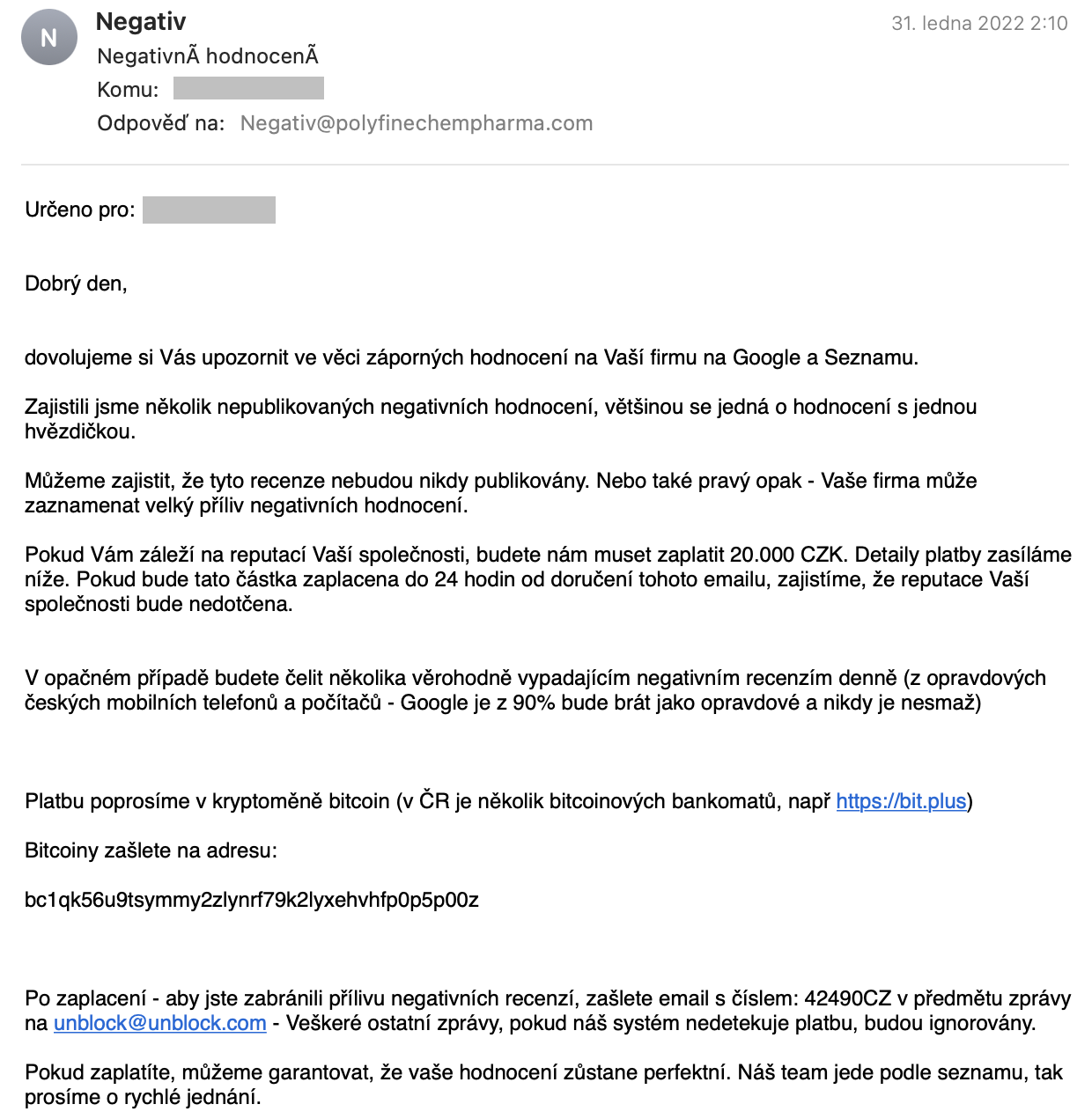Click the bitcoin address starting bc1qk56u9
Image resolution: width=1092 pixels, height=1119 pixels.
(252, 900)
